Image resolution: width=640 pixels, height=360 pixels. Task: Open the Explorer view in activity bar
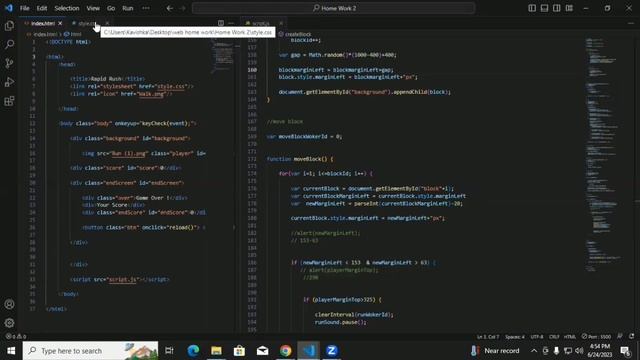click(x=9, y=26)
